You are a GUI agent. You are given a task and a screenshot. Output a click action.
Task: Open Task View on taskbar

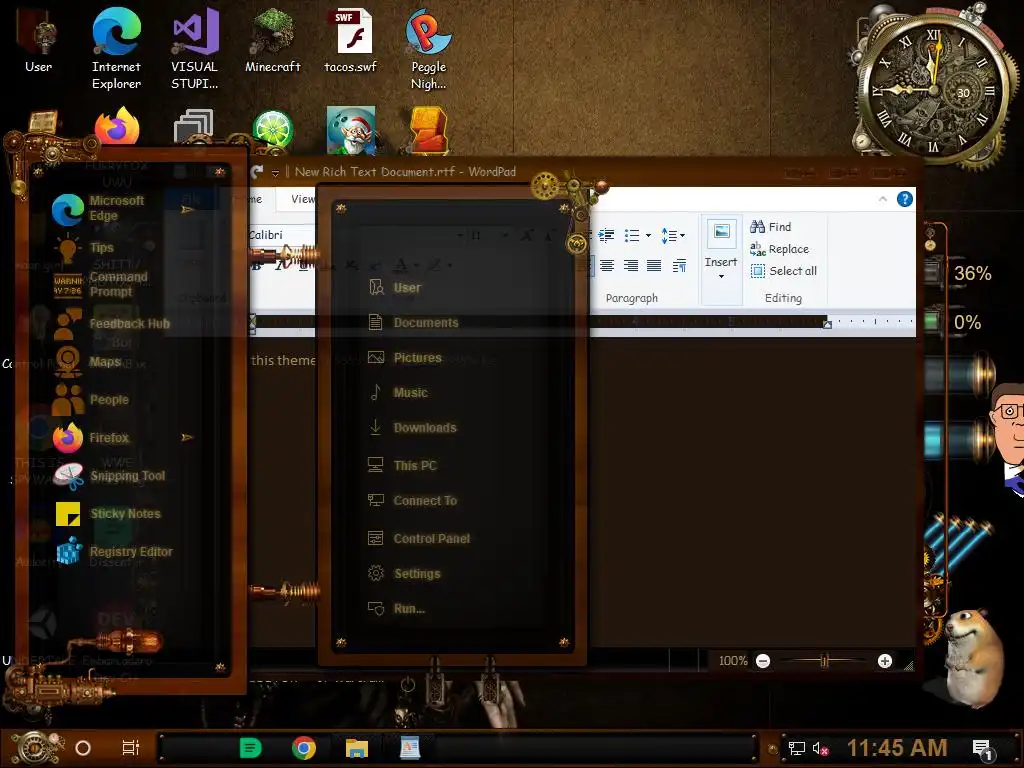(x=131, y=748)
